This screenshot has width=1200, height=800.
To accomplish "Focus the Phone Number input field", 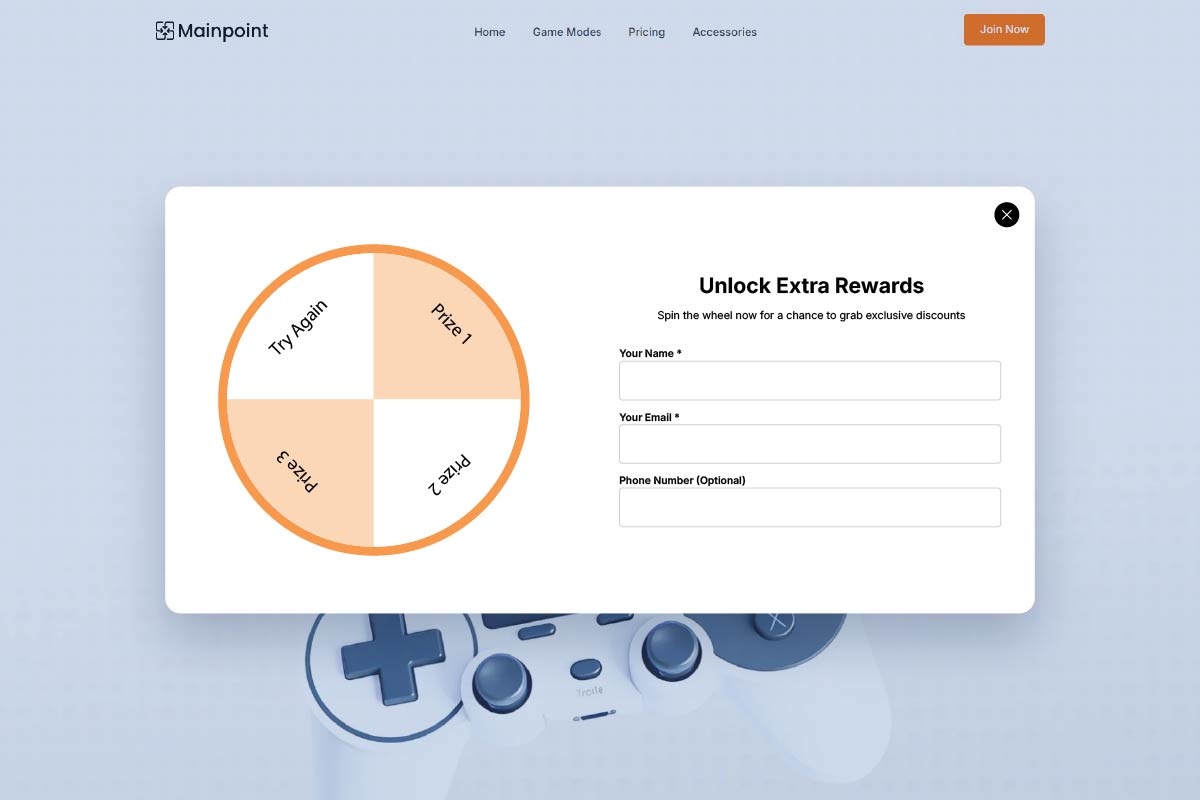I will click(x=810, y=507).
